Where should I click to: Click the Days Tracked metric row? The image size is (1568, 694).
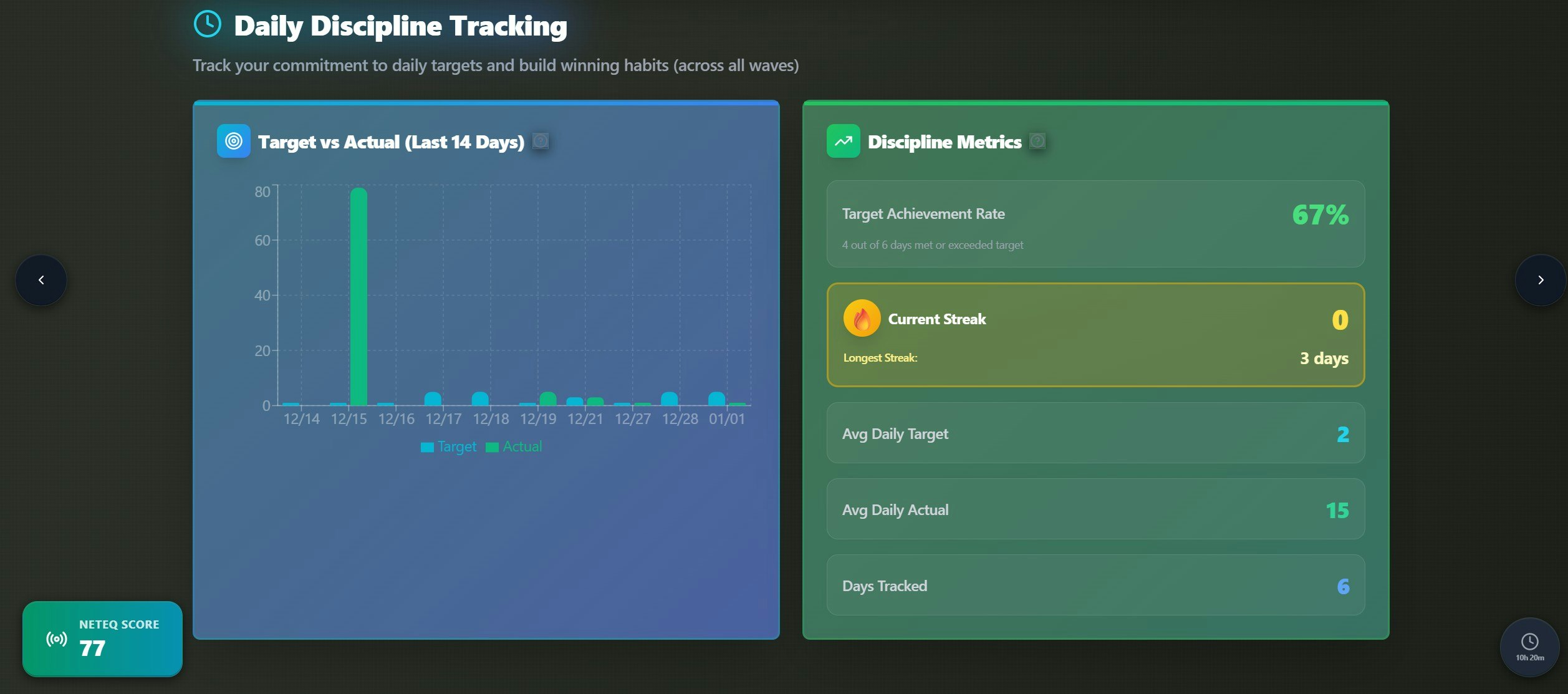click(1095, 586)
